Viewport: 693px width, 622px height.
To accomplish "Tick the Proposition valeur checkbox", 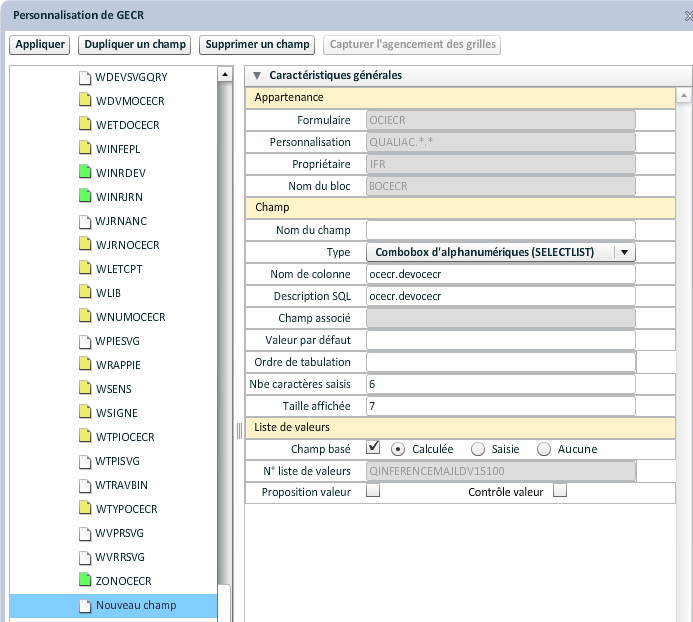I will (x=373, y=491).
